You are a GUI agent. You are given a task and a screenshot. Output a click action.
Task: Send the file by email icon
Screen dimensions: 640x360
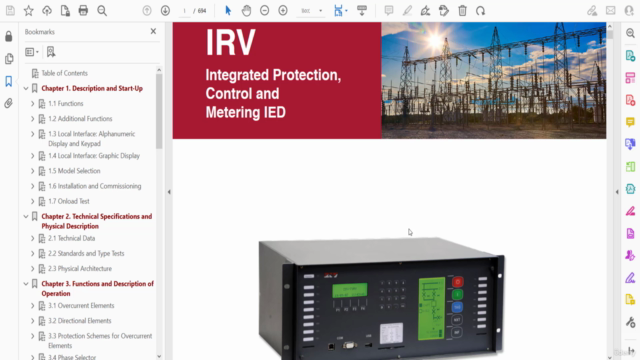pyautogui.click(x=611, y=11)
